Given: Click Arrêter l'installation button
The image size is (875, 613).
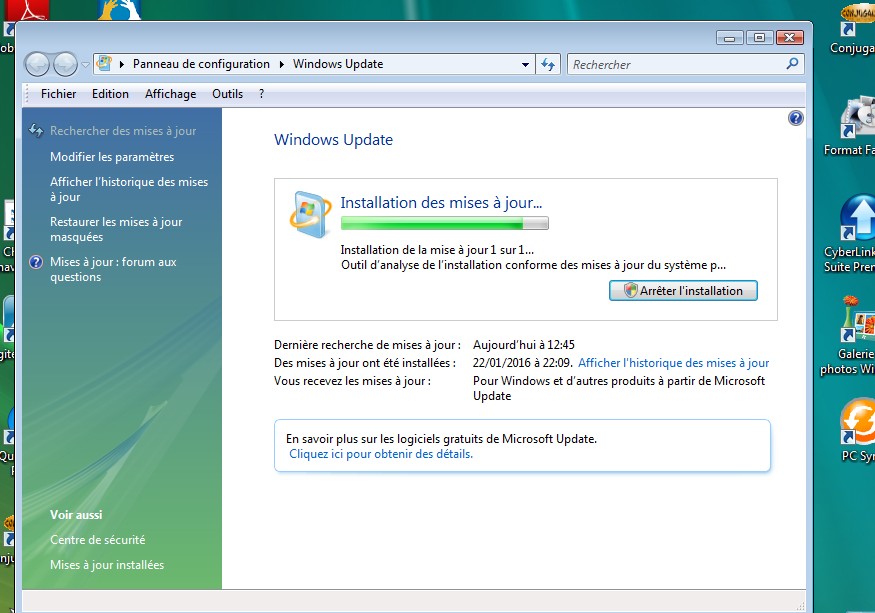Looking at the screenshot, I should click(x=683, y=291).
